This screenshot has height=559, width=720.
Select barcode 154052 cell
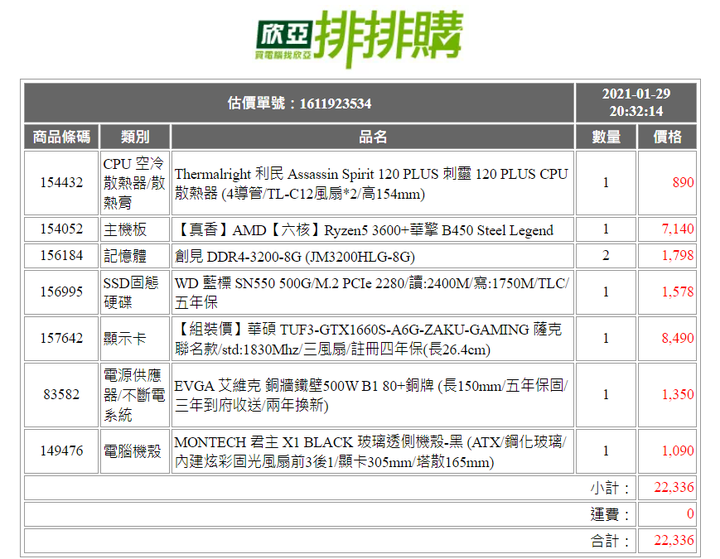tap(62, 229)
